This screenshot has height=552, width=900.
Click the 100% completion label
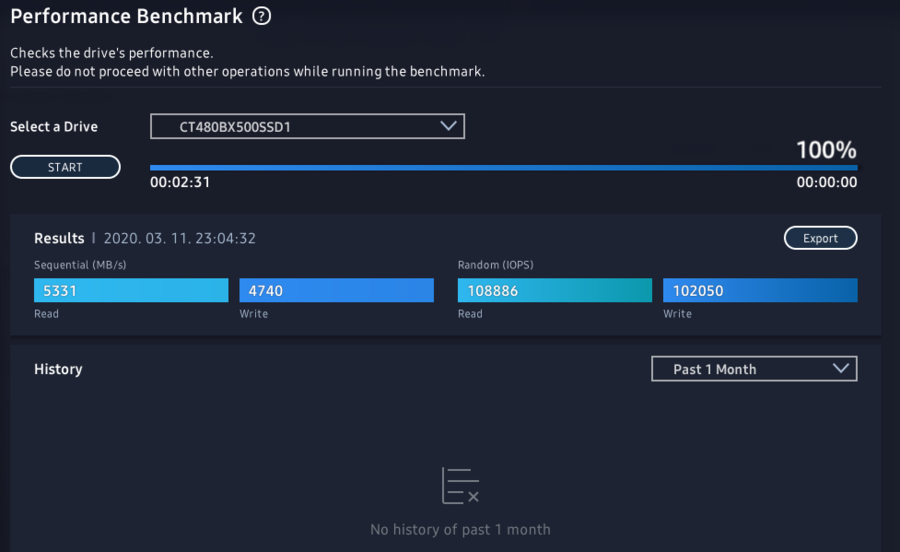coord(826,150)
